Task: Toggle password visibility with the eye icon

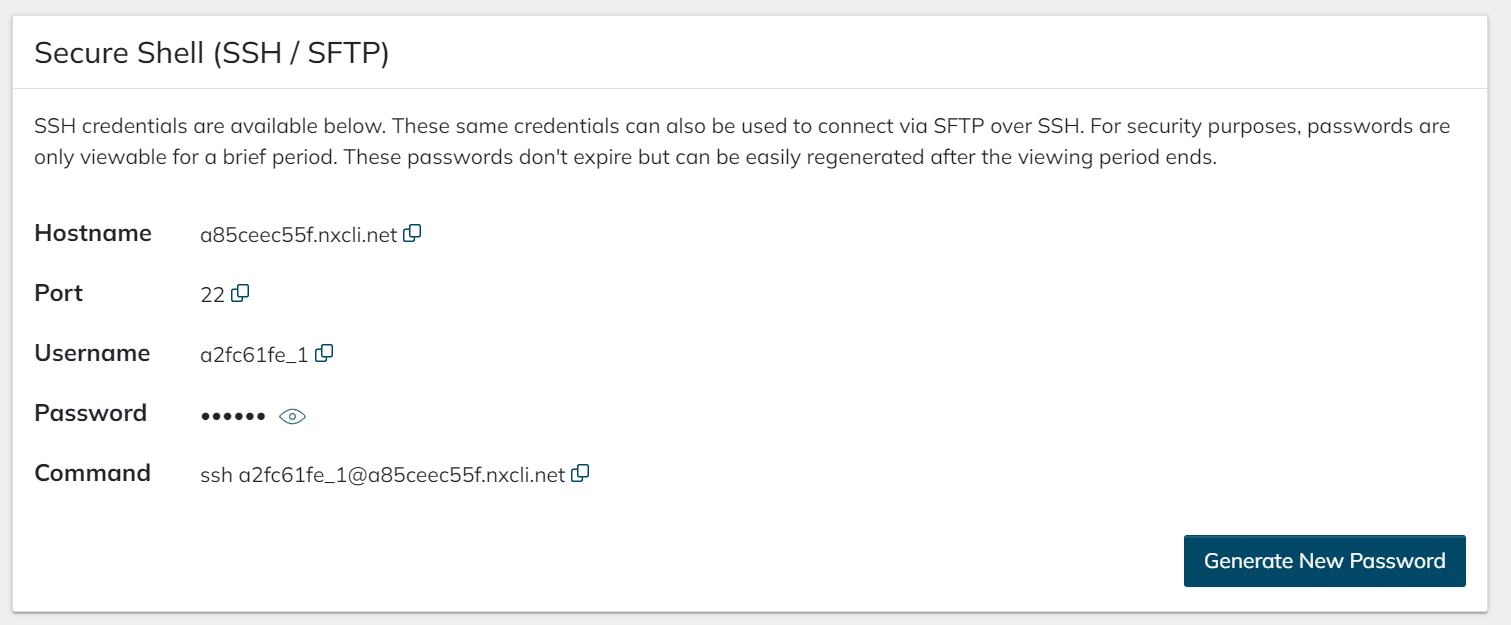Action: (x=291, y=414)
